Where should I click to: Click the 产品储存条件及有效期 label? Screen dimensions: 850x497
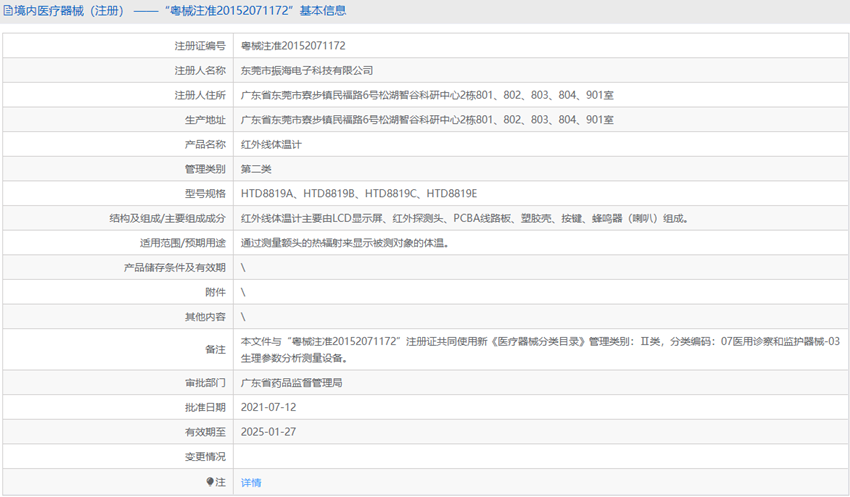coord(175,267)
